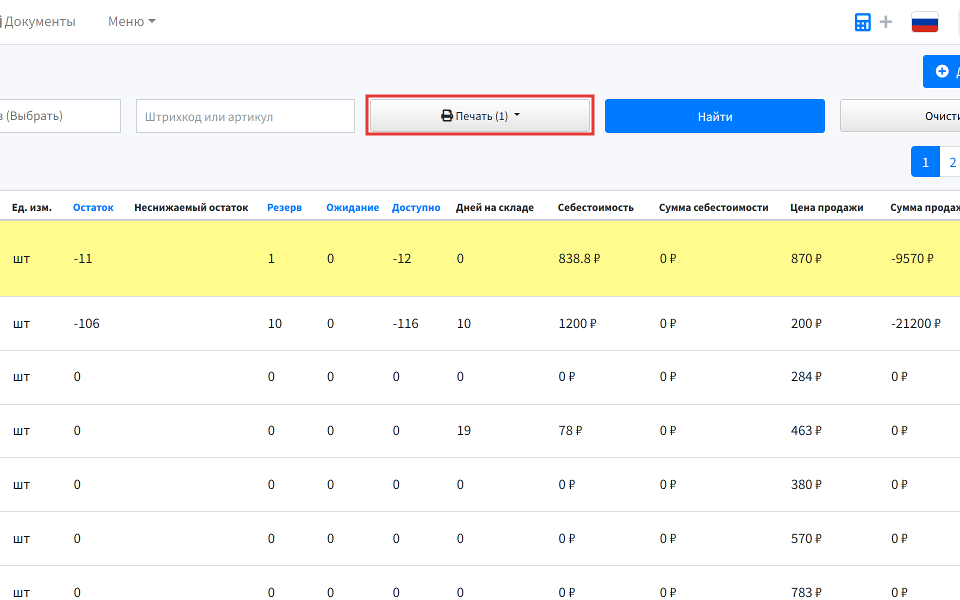The width and height of the screenshot is (960, 600).
Task: Open the Печать (1) dropdown arrow
Action: pyautogui.click(x=517, y=115)
